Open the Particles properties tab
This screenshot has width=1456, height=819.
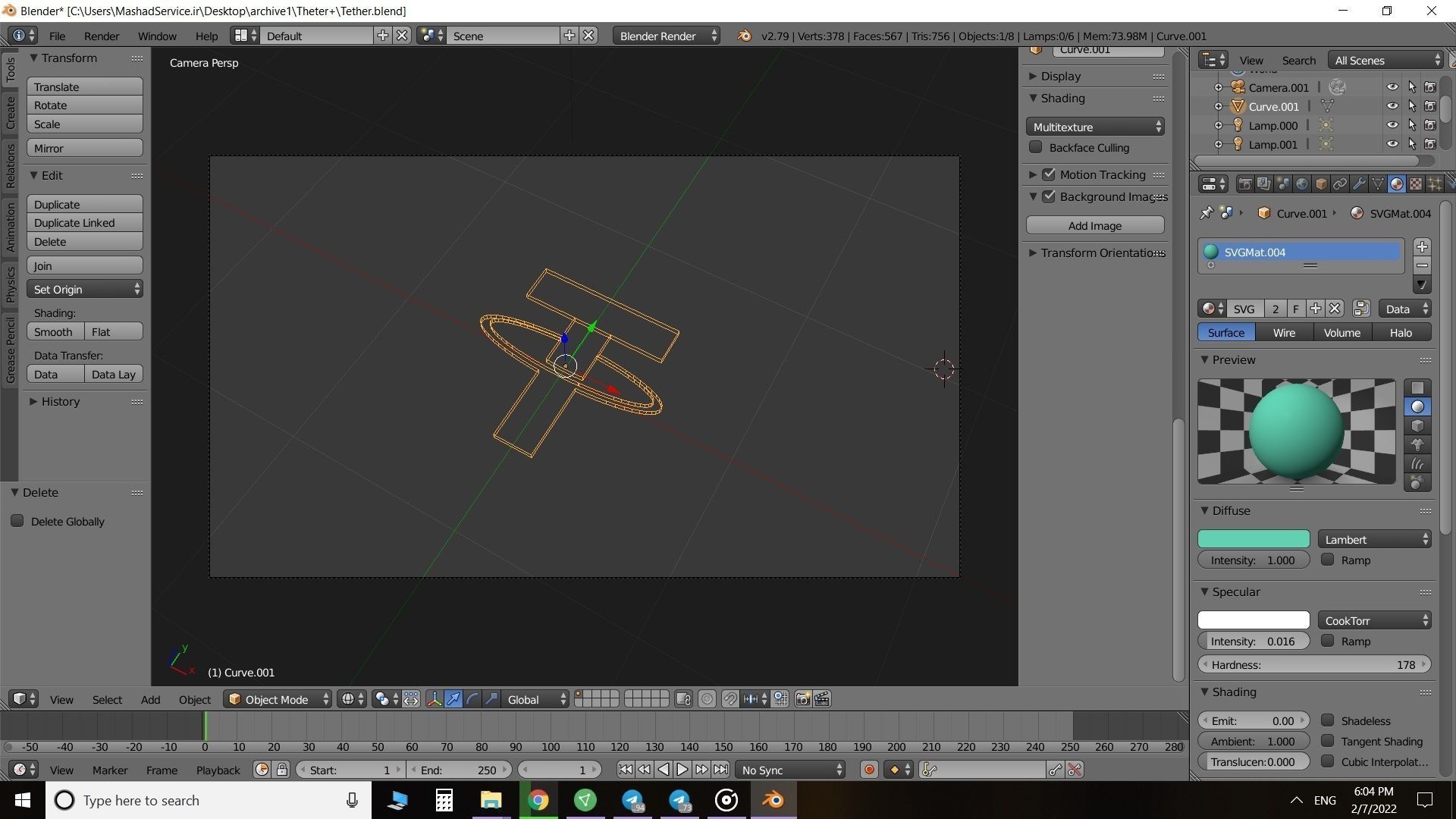pos(1434,184)
